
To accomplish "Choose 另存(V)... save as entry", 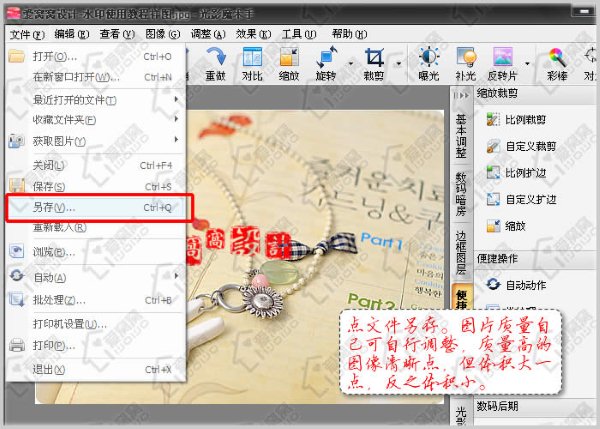I will tap(96, 207).
